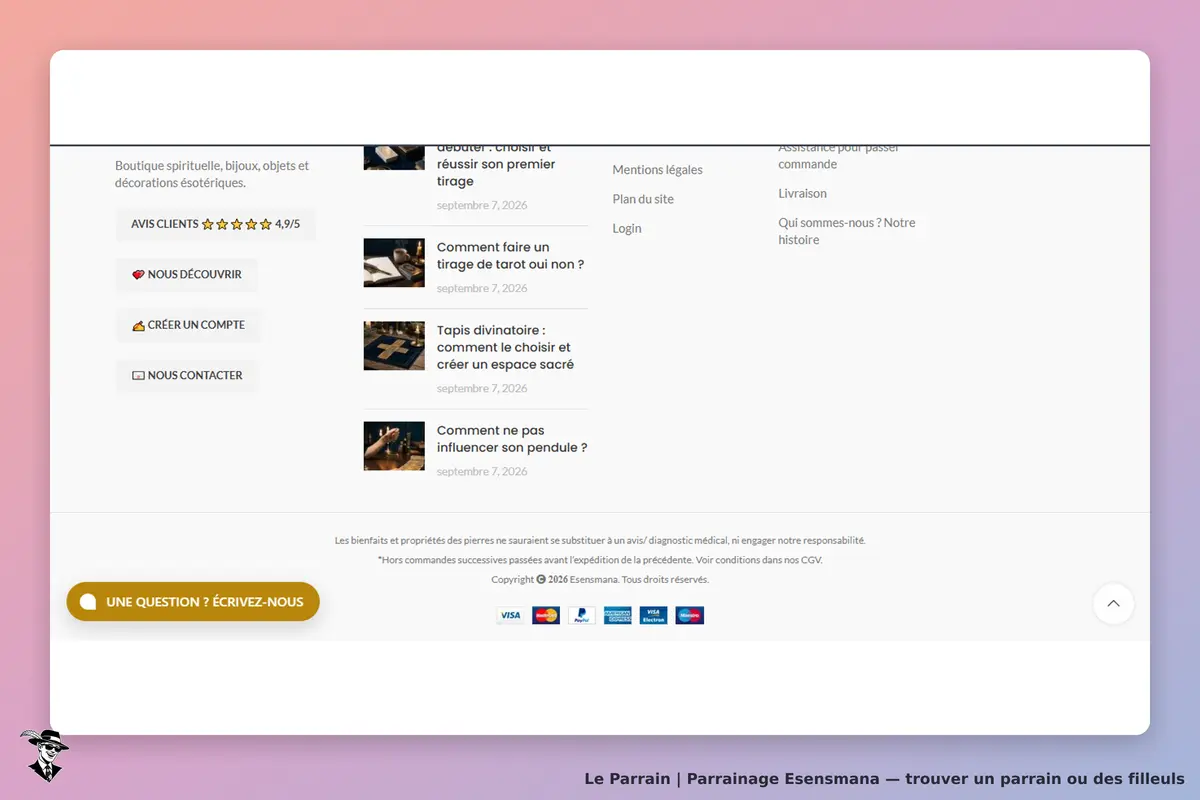Image resolution: width=1200 pixels, height=800 pixels.
Task: Open the Avis Clients 4,9/5 button
Action: [216, 225]
